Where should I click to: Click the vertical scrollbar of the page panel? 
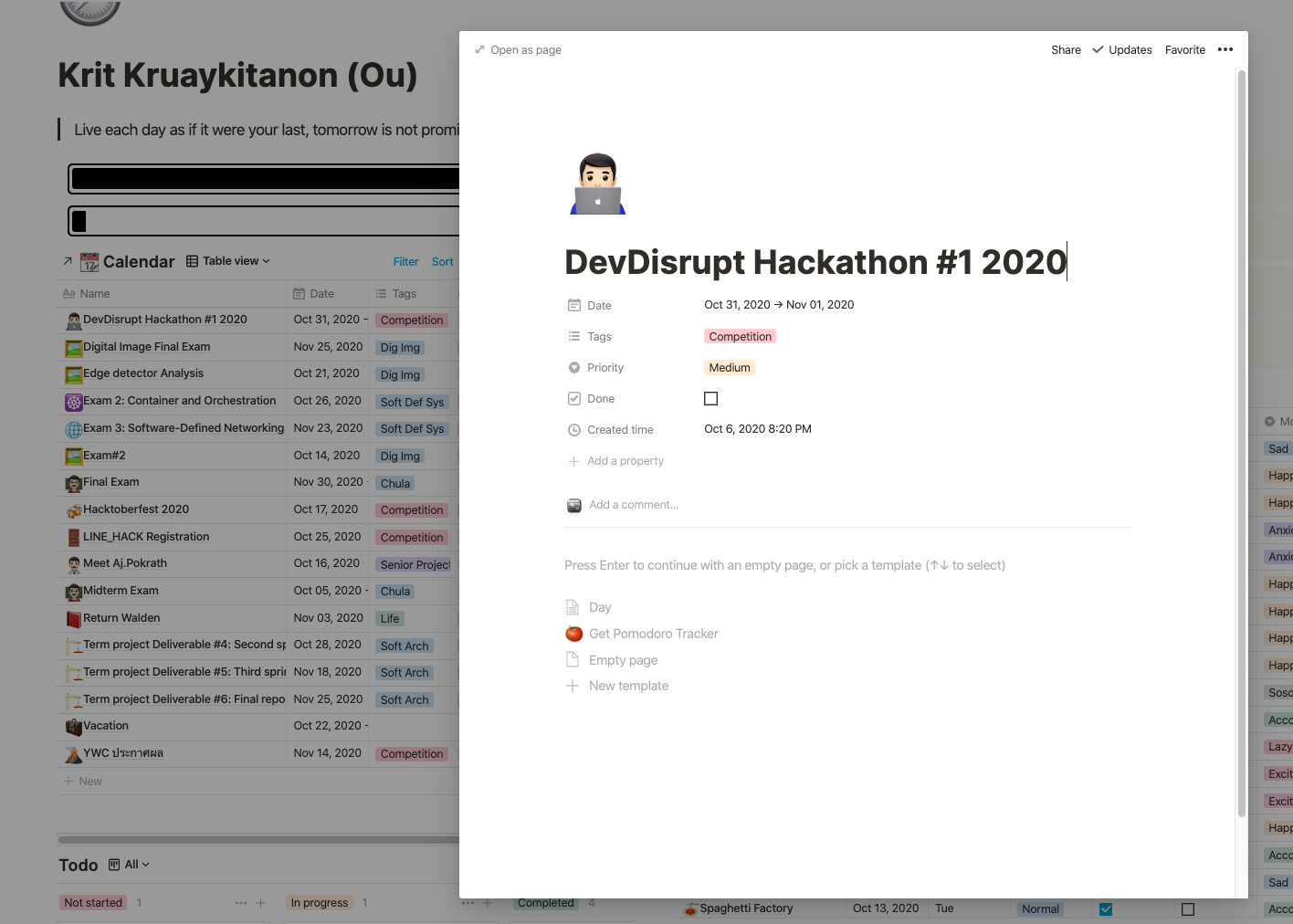coord(1242,443)
